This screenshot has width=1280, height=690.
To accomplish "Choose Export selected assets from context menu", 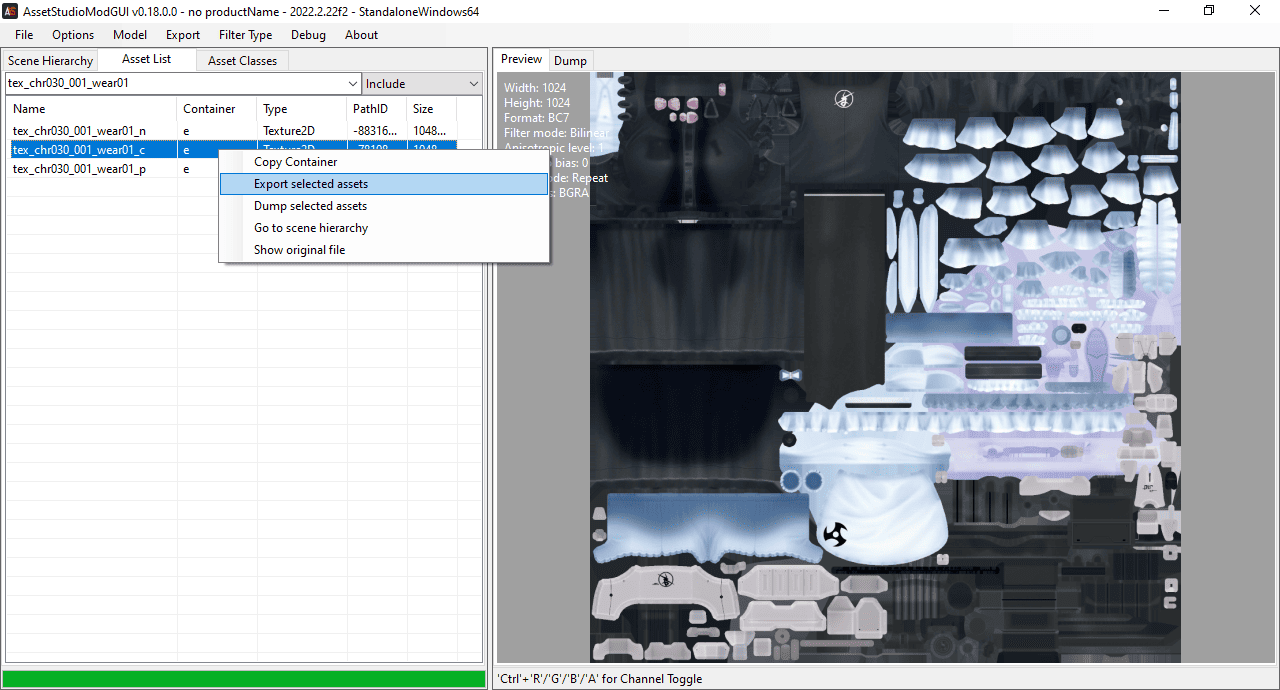I will (311, 184).
